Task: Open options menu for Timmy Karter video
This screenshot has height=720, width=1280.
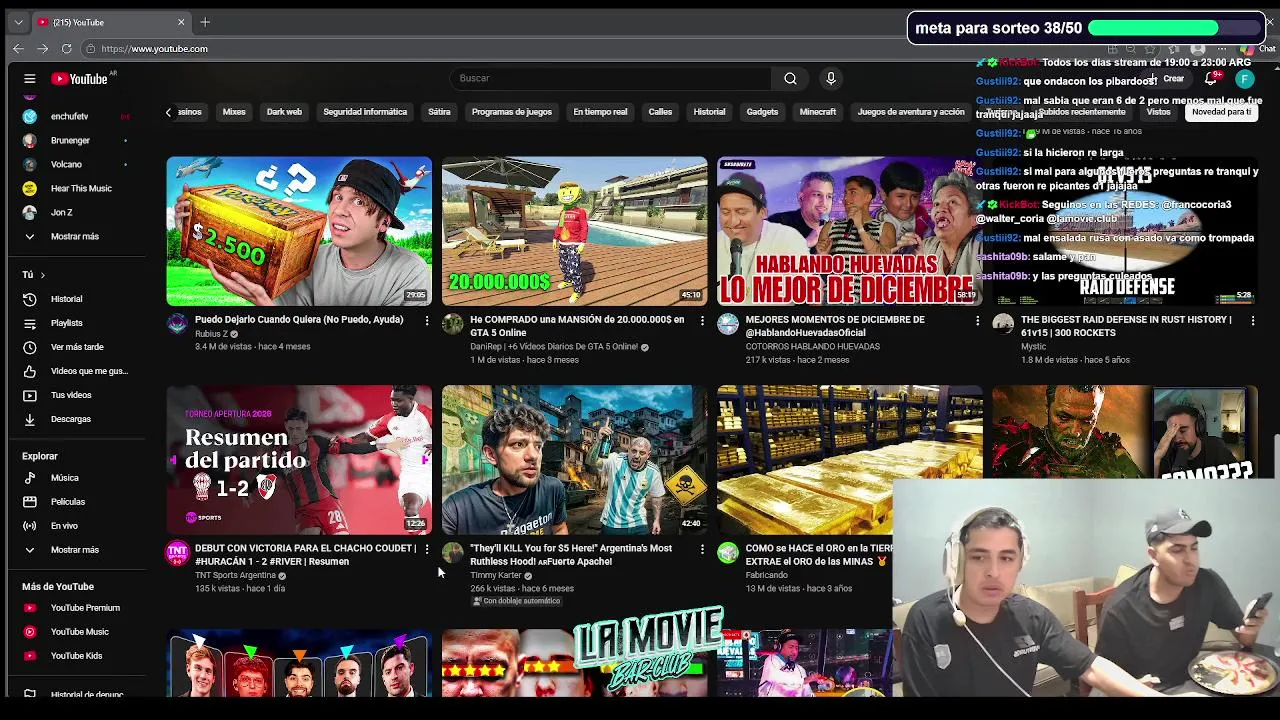Action: 702,549
